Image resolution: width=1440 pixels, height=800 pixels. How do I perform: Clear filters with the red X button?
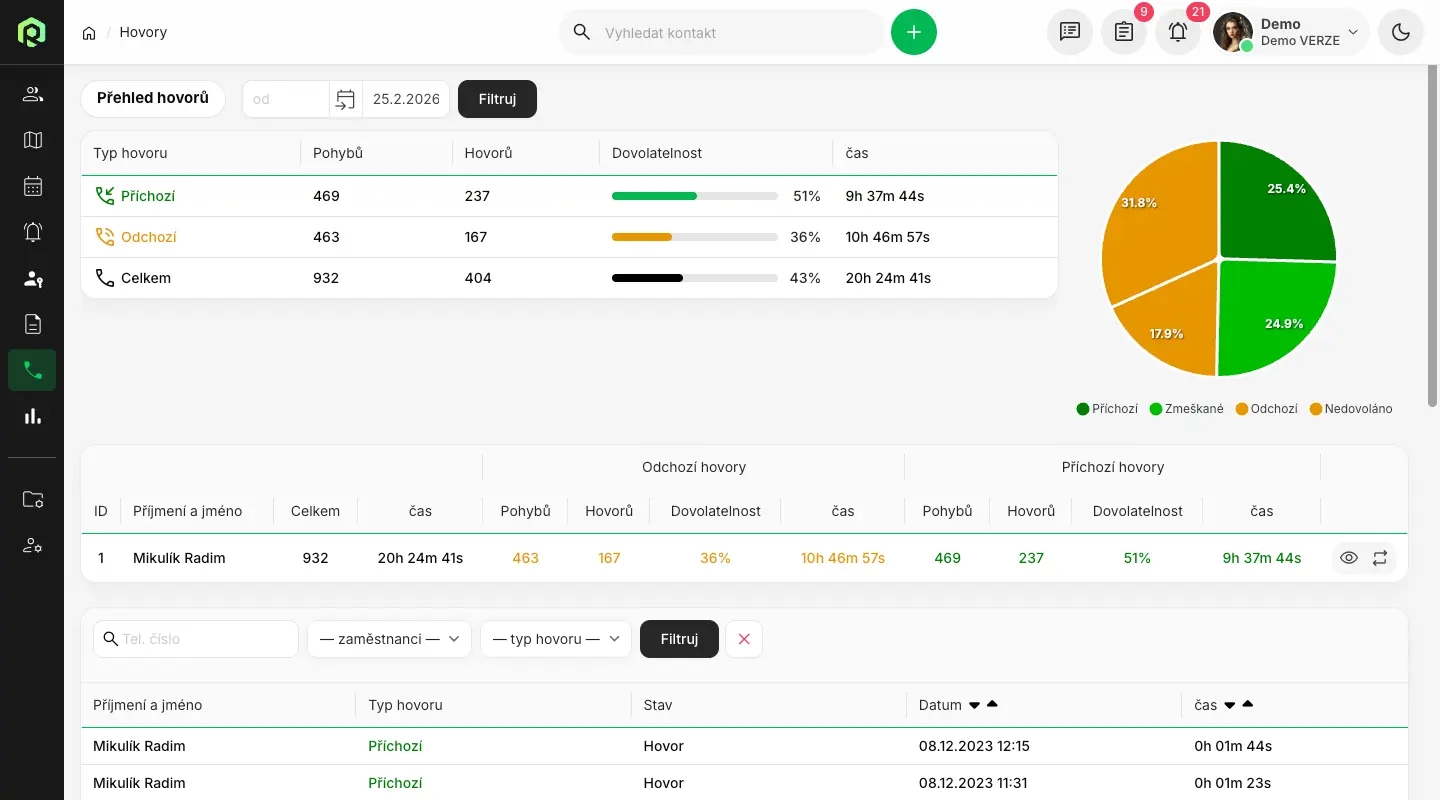(744, 639)
